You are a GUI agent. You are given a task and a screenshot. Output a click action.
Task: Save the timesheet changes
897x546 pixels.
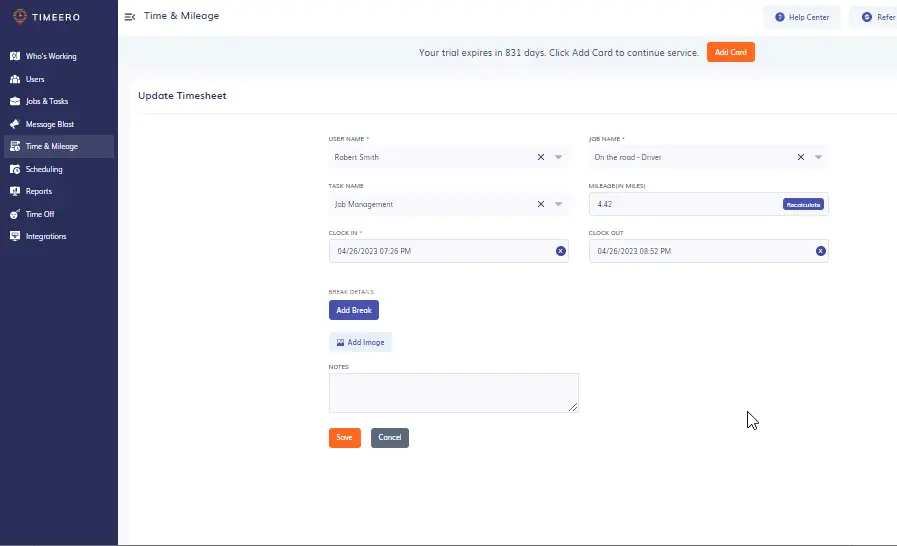(x=344, y=438)
